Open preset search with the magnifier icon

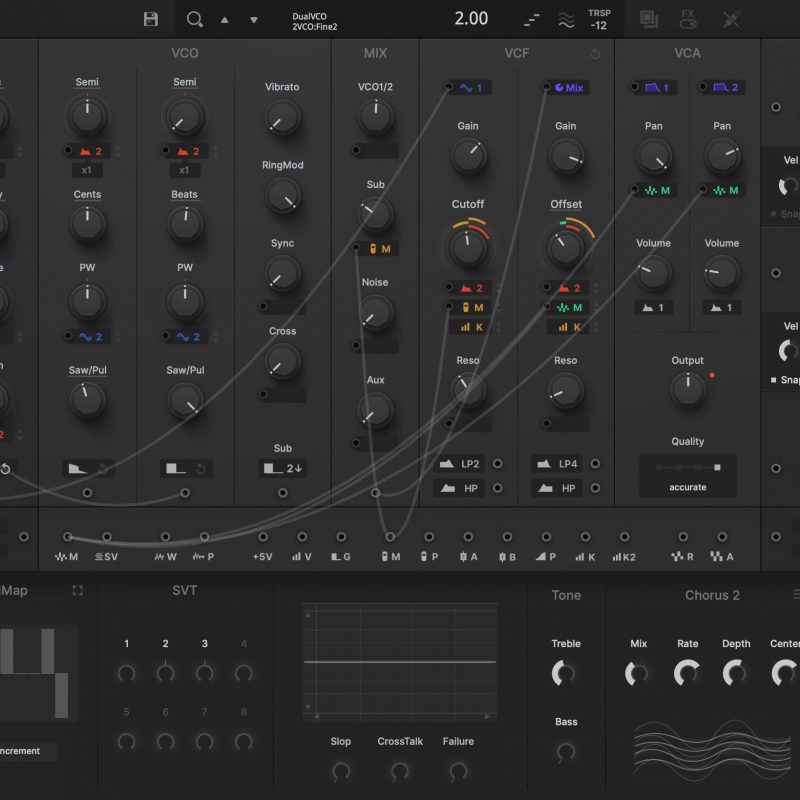[194, 19]
